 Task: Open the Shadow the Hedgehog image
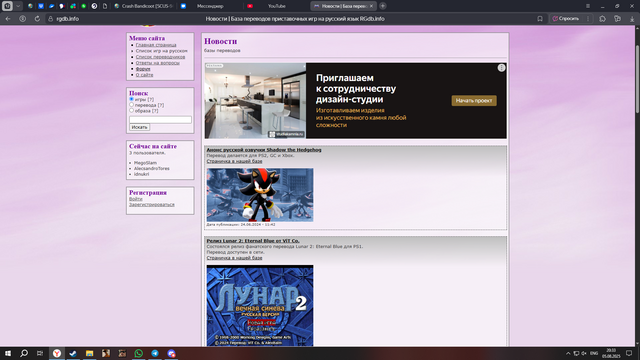click(260, 195)
